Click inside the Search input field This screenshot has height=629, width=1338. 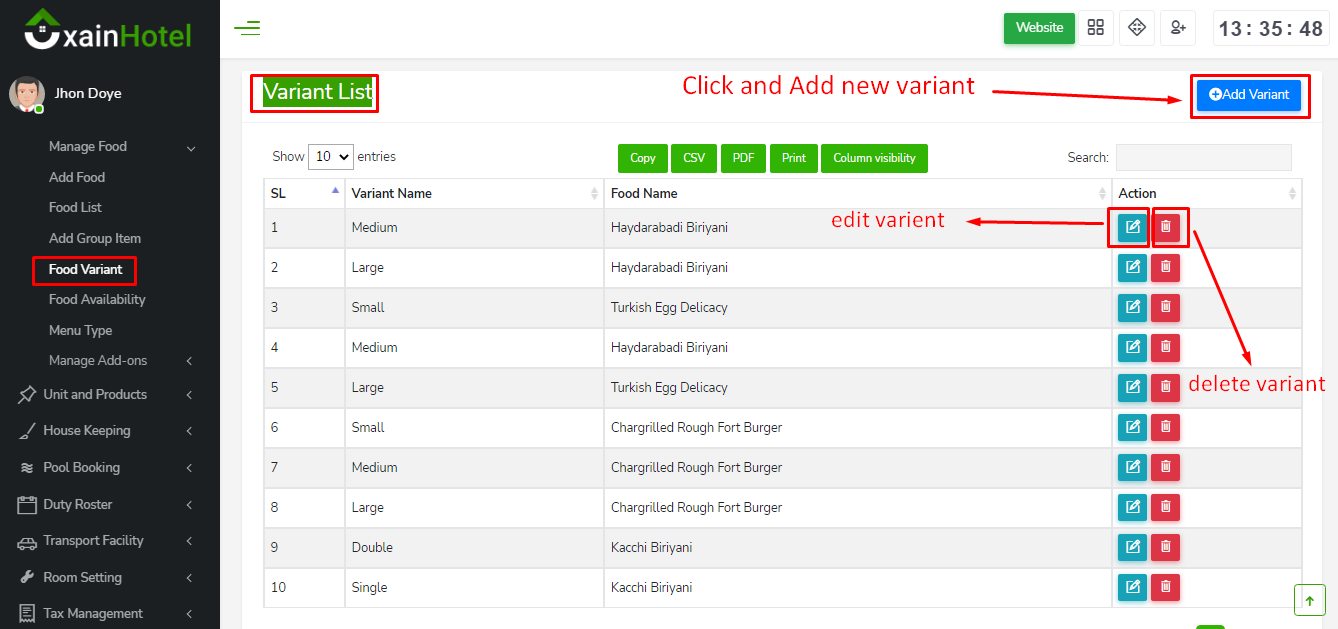1203,158
